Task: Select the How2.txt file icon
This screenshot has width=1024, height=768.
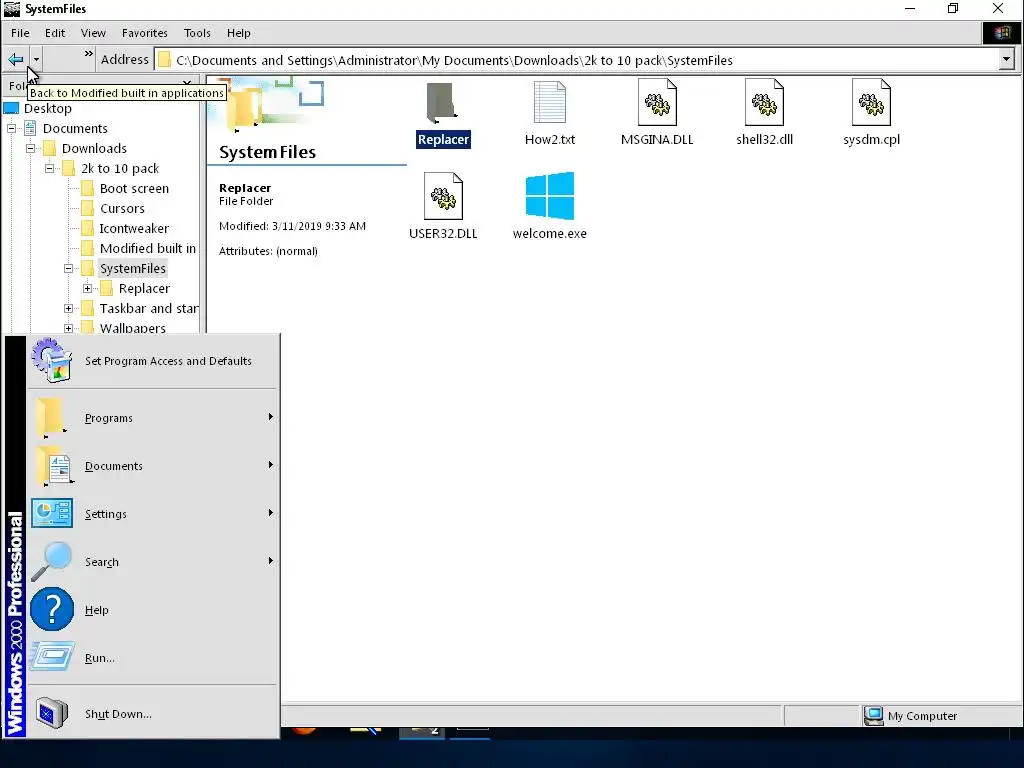Action: [550, 103]
